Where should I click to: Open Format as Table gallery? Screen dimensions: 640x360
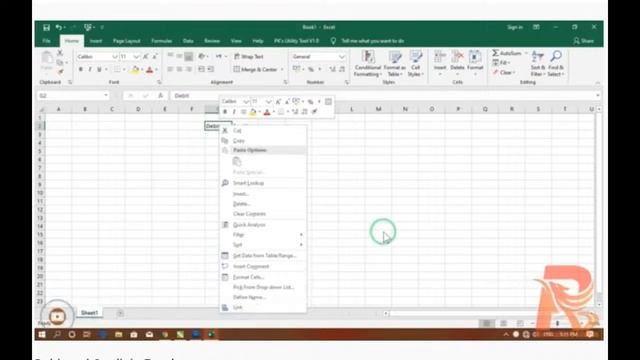click(394, 64)
